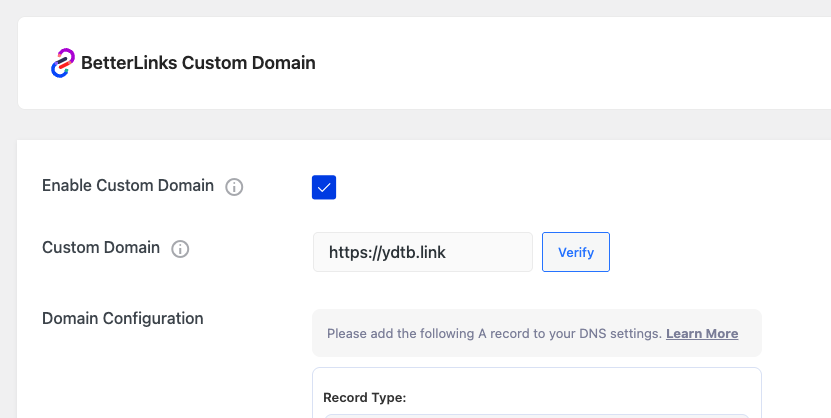
Task: Open info tooltip beside Custom Domain label
Action: pyautogui.click(x=180, y=249)
